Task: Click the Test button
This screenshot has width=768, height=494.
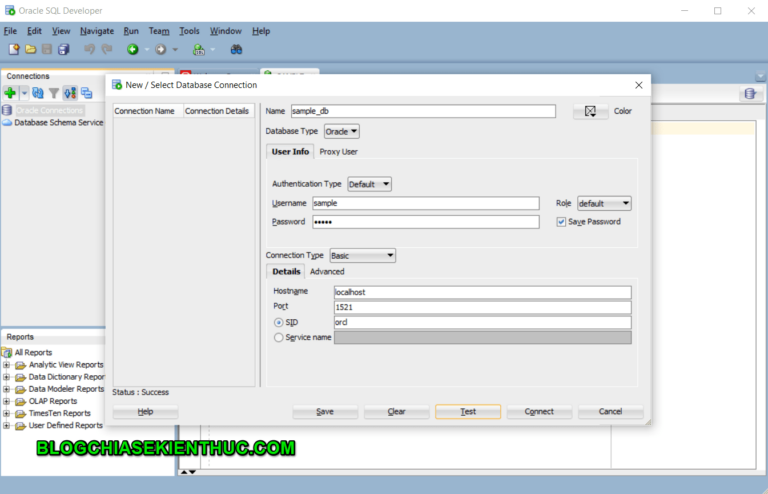Action: (468, 412)
